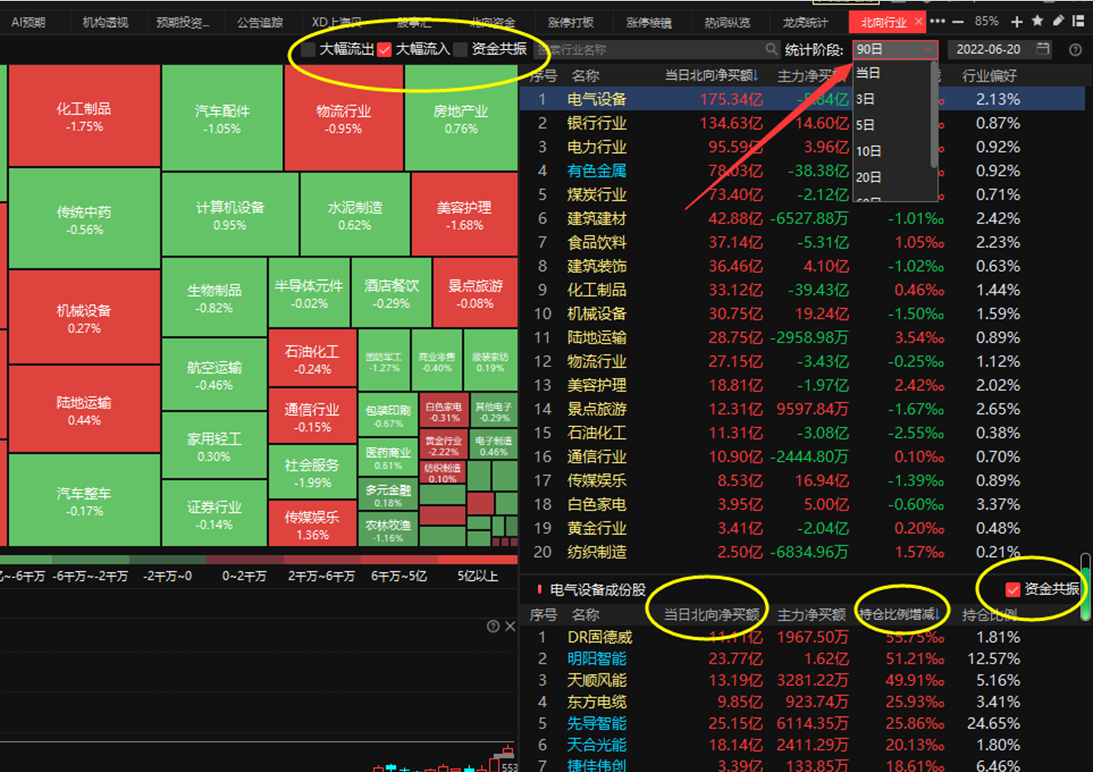The height and width of the screenshot is (772, 1095).
Task: Click the search magnifier icon in industry search
Action: (771, 49)
